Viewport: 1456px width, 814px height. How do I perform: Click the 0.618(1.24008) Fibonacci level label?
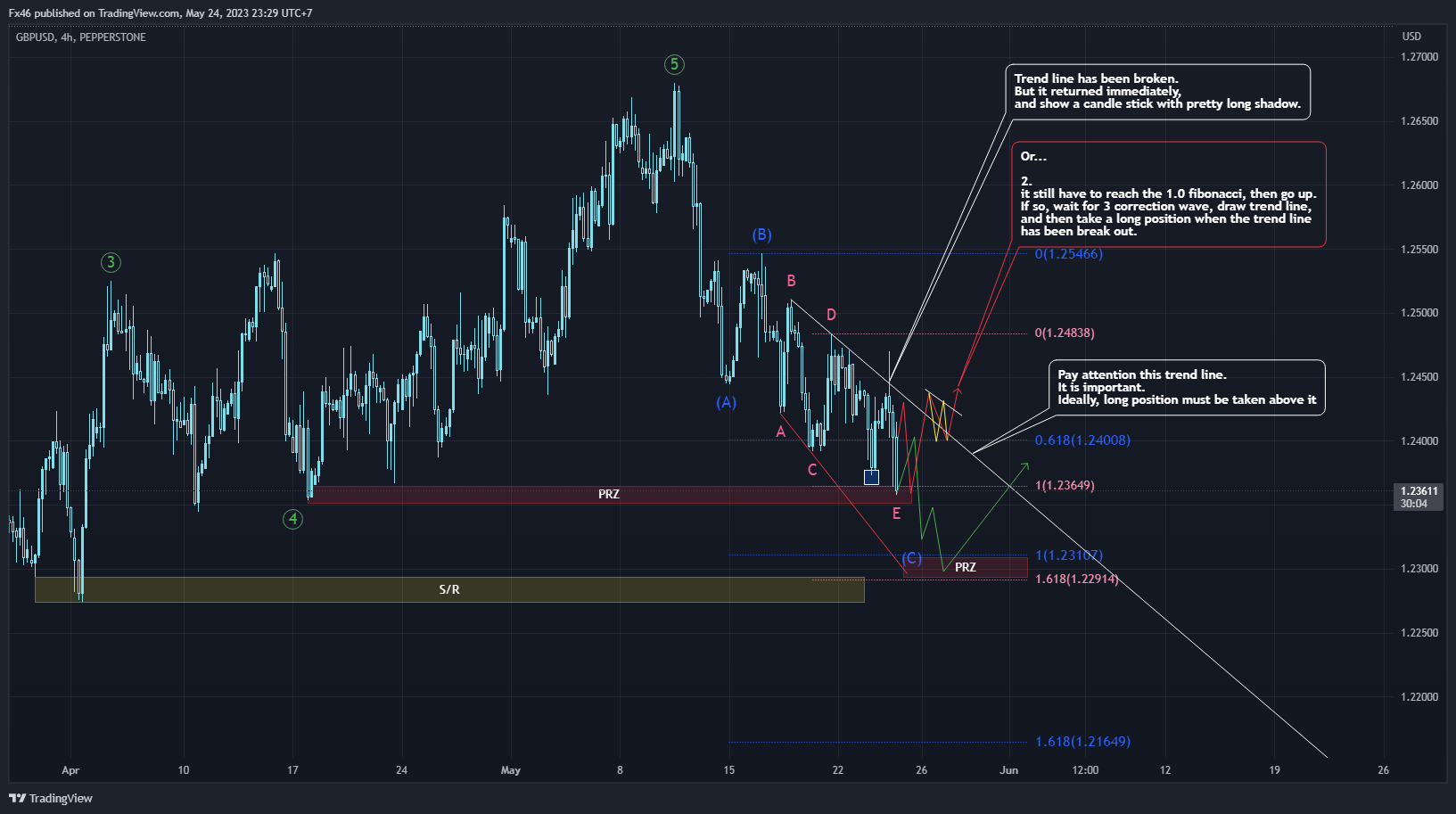pyautogui.click(x=1082, y=440)
